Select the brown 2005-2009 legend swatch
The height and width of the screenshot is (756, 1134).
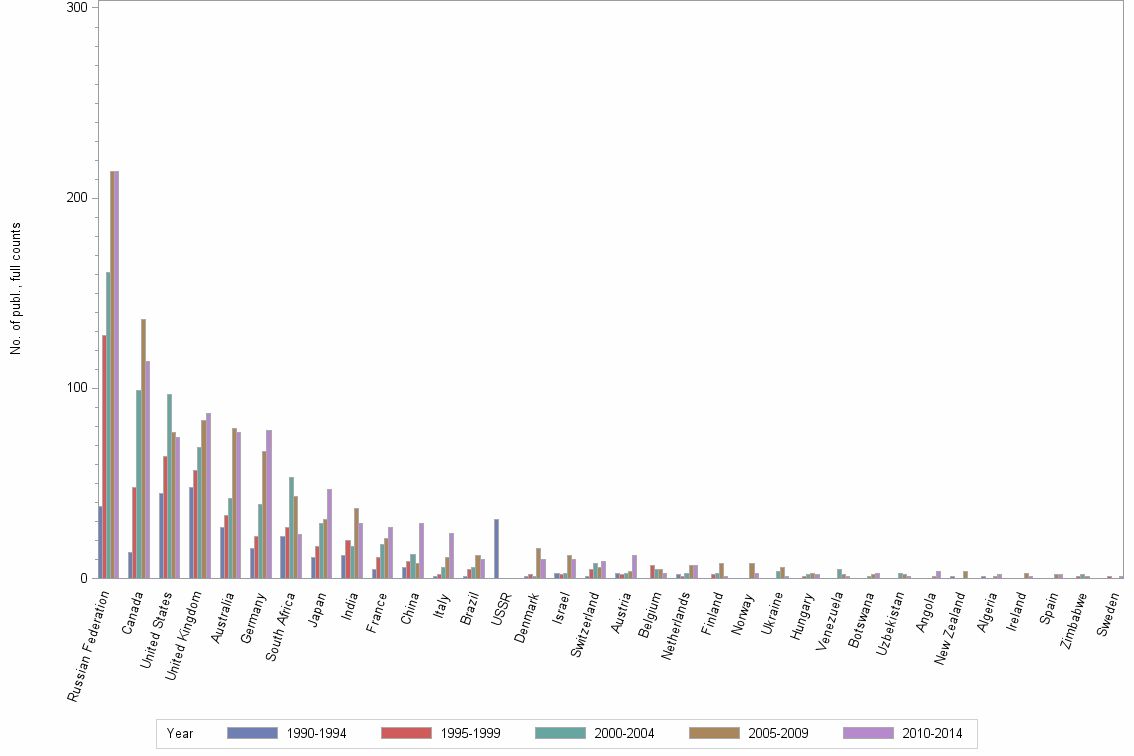pos(714,734)
